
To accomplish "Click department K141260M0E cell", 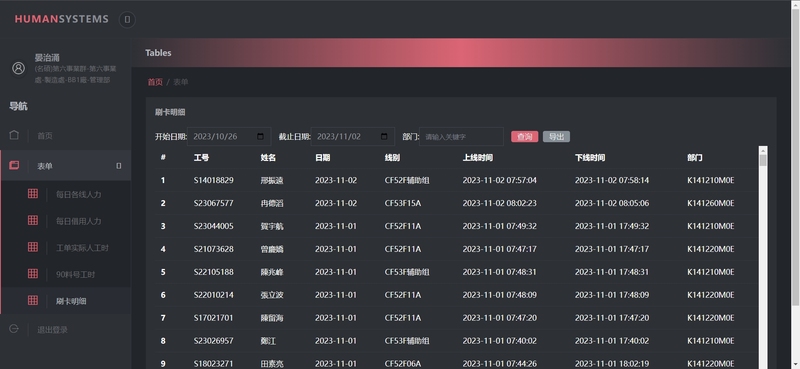I will [x=711, y=203].
